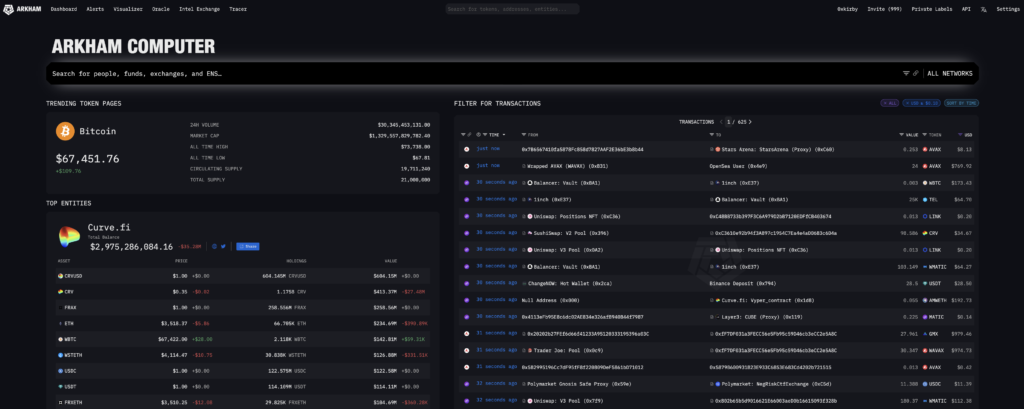Select the FRAX asset row

pyautogui.click(x=243, y=307)
